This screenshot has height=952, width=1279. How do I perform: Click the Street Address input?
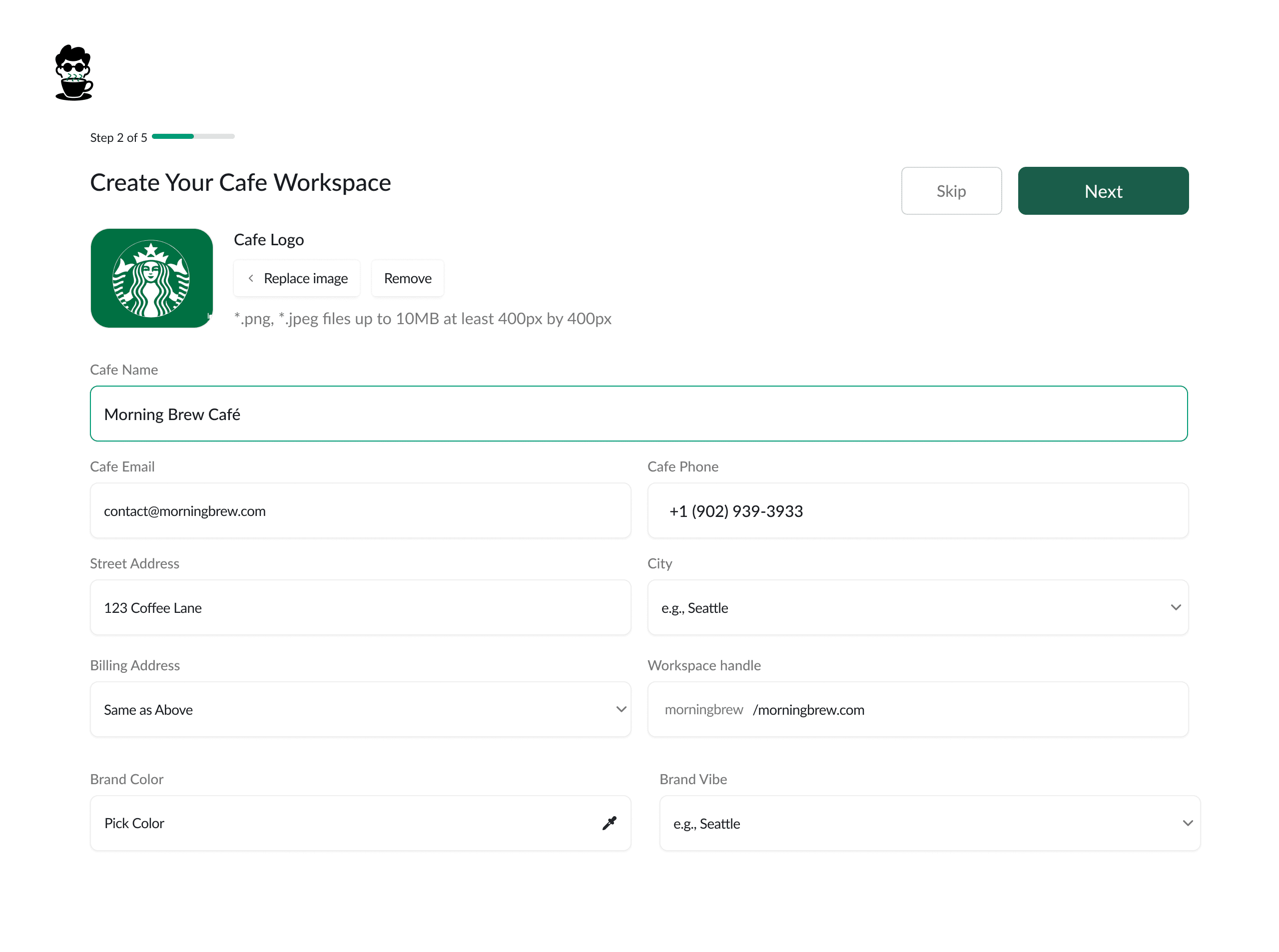pos(360,607)
